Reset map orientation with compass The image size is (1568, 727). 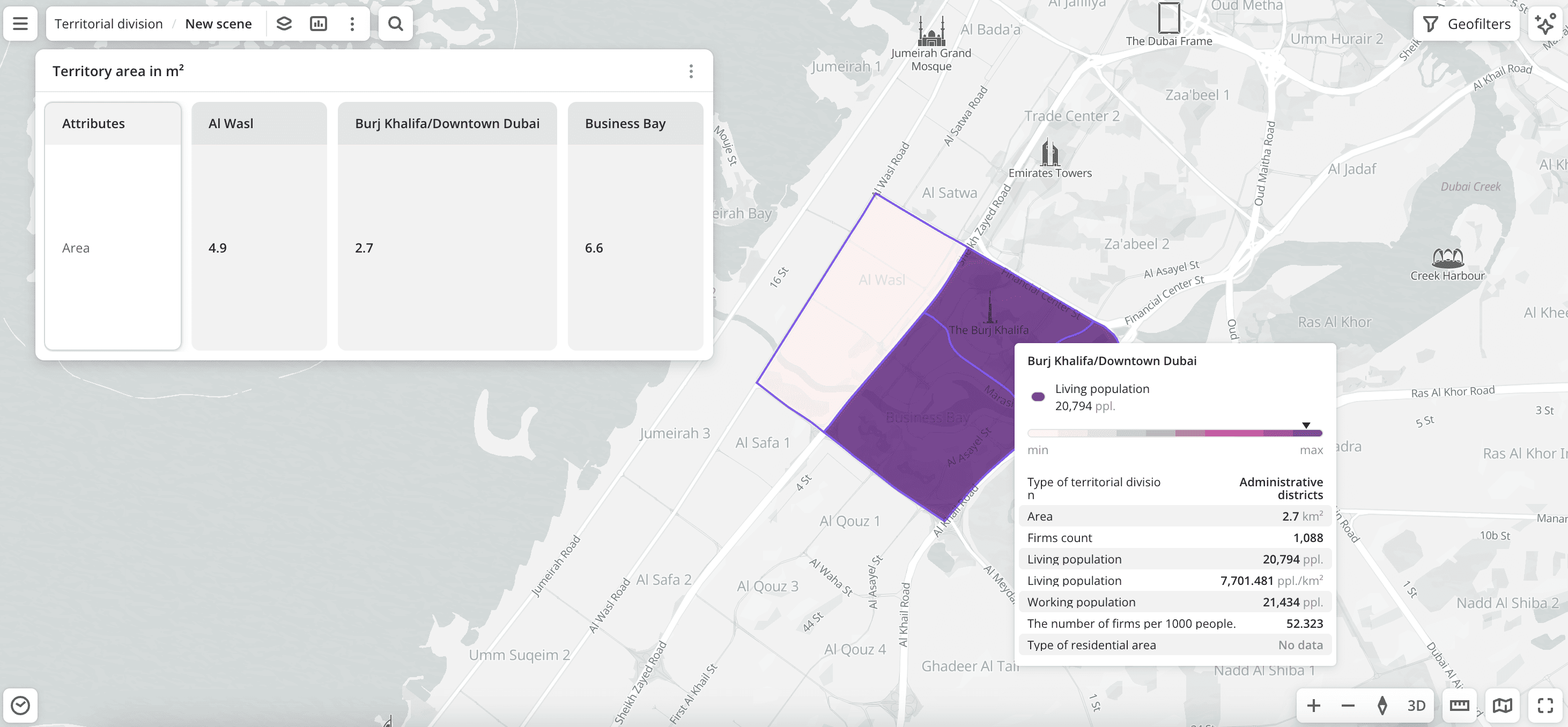1382,705
